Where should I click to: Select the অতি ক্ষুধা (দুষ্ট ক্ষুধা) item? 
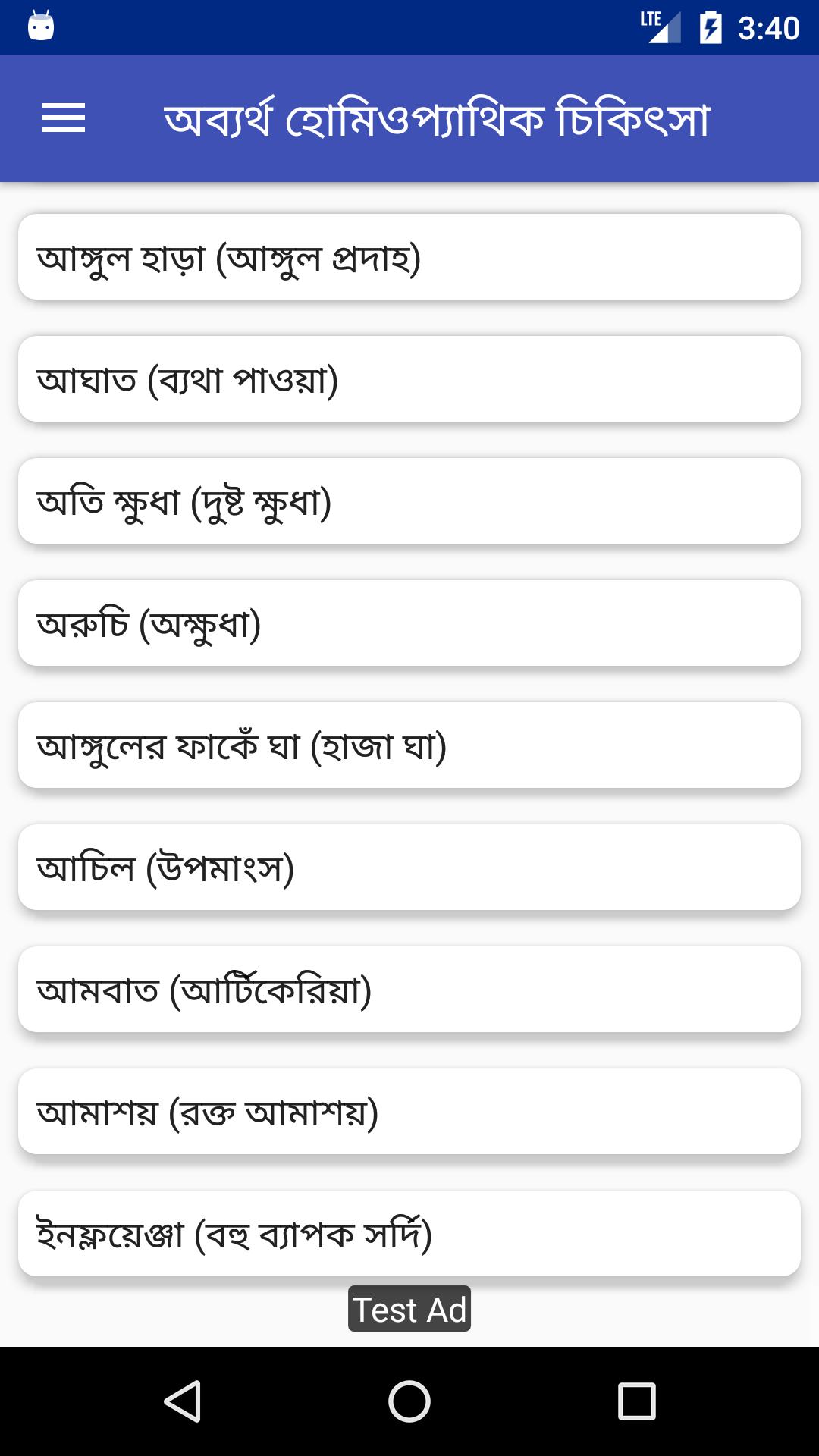[x=409, y=501]
